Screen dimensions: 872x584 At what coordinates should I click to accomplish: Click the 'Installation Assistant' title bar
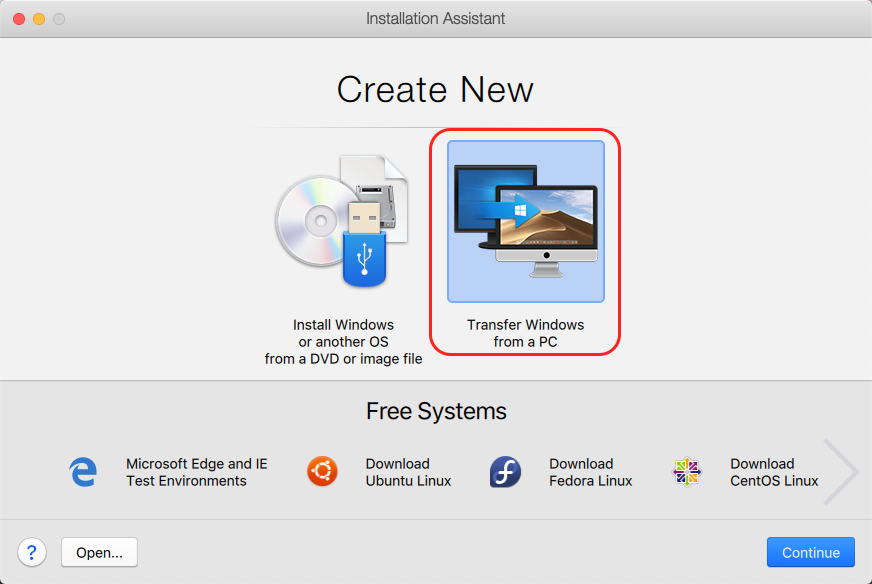pyautogui.click(x=436, y=19)
